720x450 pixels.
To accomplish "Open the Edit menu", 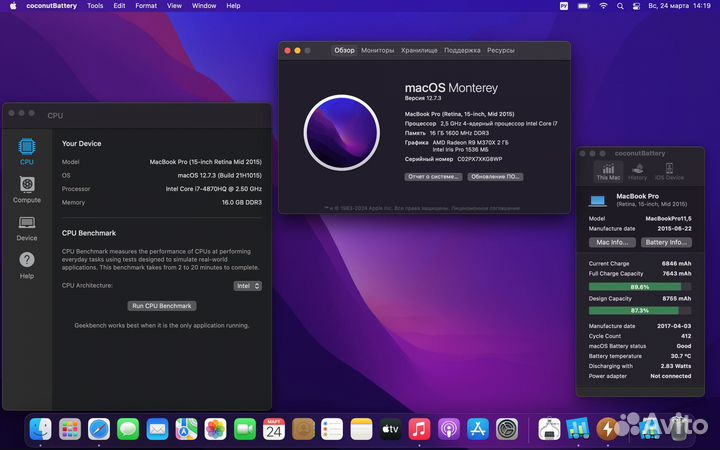I will click(x=119, y=6).
